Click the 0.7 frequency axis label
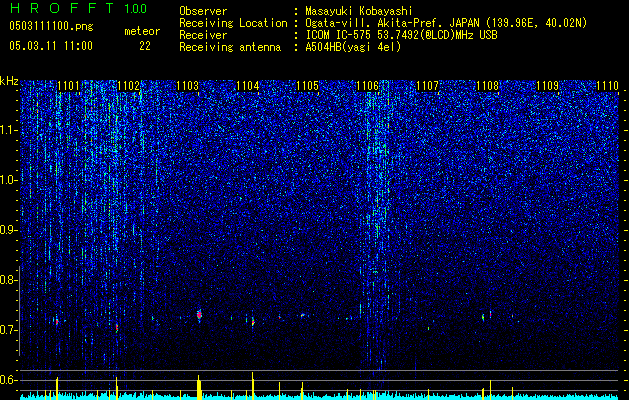This screenshot has height=400, width=629. 8,330
